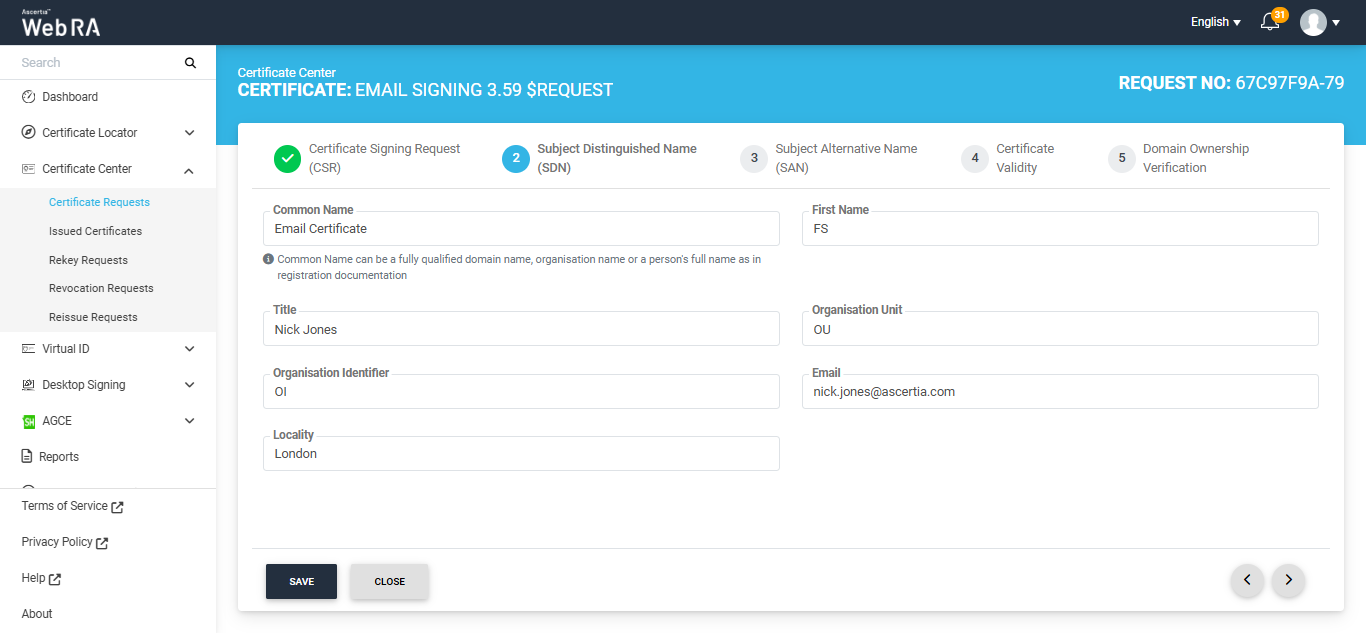The height and width of the screenshot is (633, 1366).
Task: Click the sidebar Search field
Action: click(98, 62)
